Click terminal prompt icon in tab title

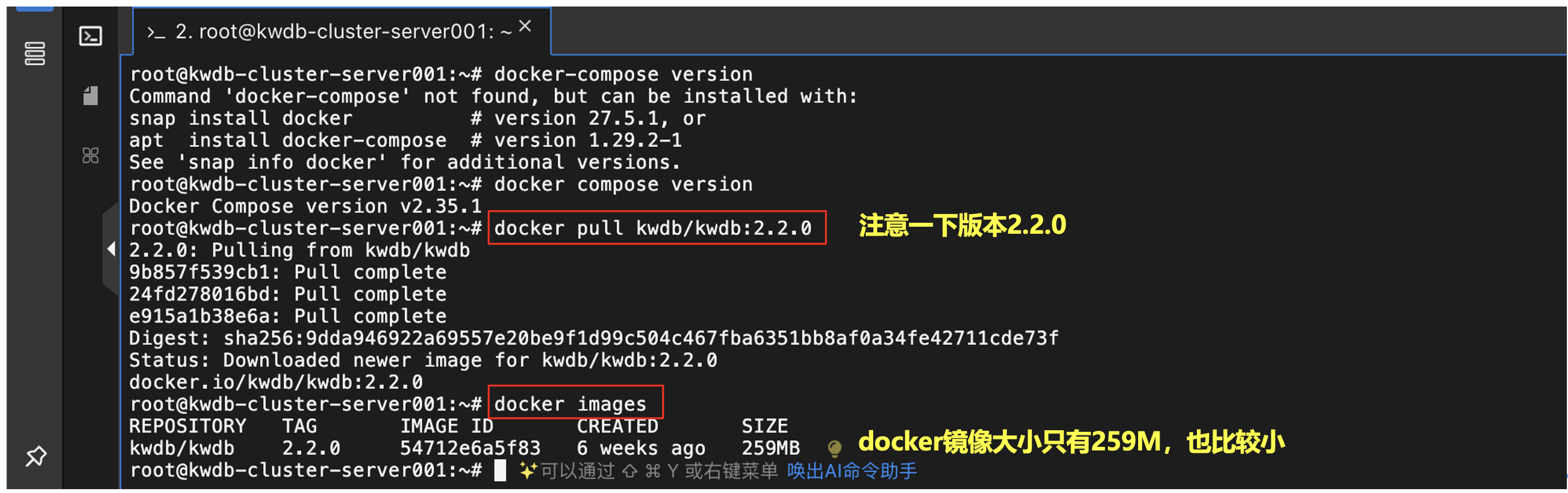click(156, 32)
